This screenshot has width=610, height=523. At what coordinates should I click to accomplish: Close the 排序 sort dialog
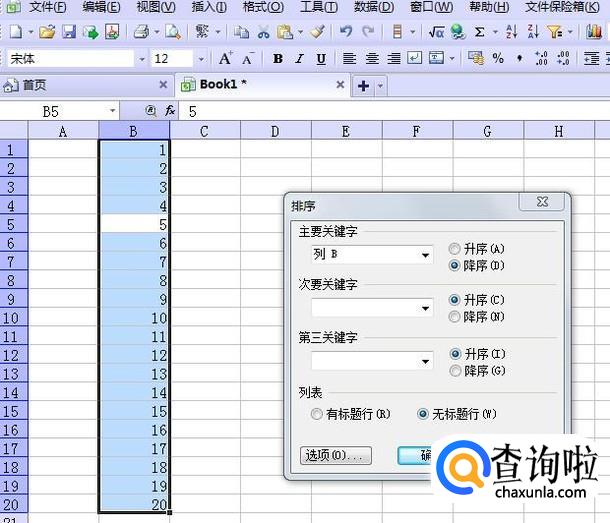point(542,202)
